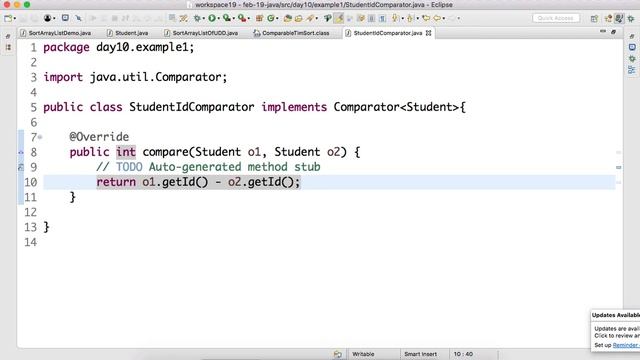This screenshot has height=360, width=640.
Task: Click the Comparator<Student> type text
Action: [x=396, y=107]
